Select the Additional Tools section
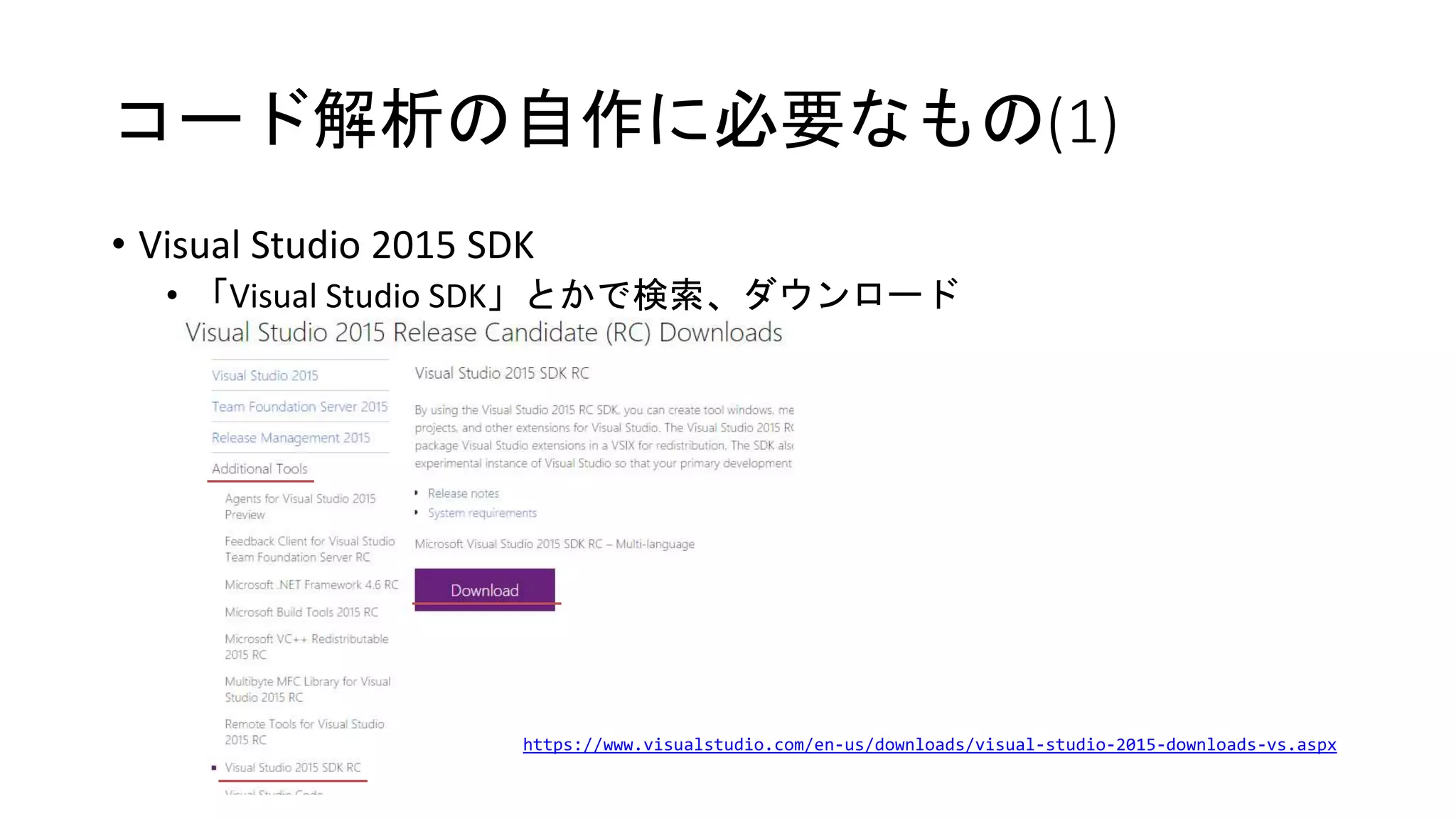This screenshot has height=819, width=1456. tap(259, 469)
